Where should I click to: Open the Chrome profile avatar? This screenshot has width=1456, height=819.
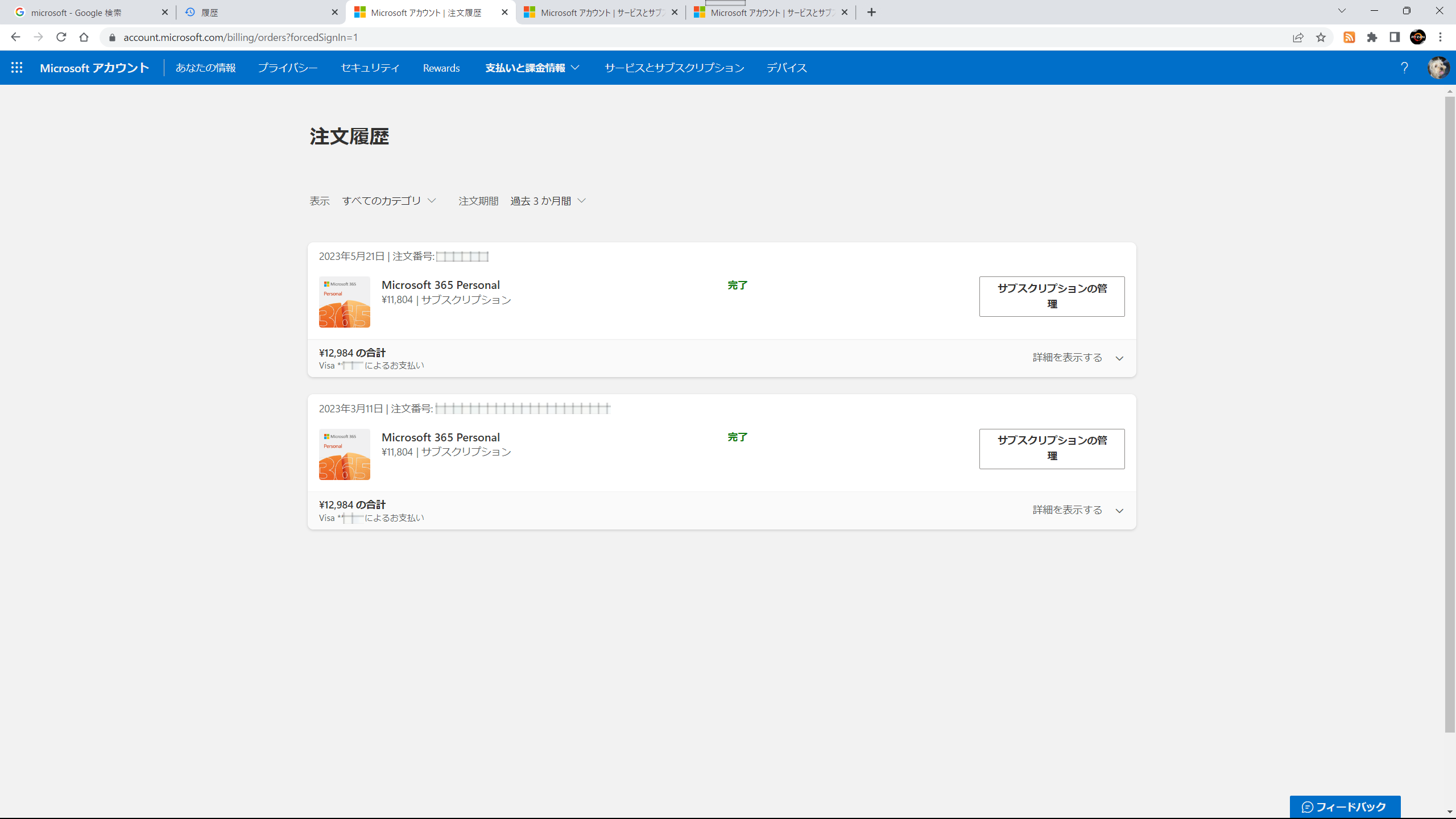pos(1418,38)
